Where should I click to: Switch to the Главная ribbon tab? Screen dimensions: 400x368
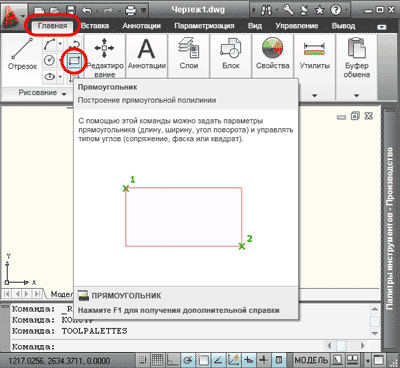52,26
